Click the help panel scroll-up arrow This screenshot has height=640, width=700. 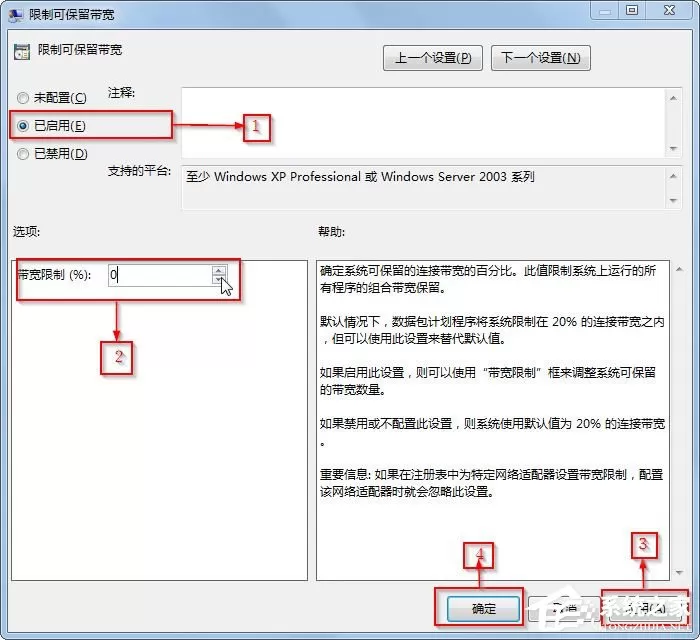(x=679, y=269)
